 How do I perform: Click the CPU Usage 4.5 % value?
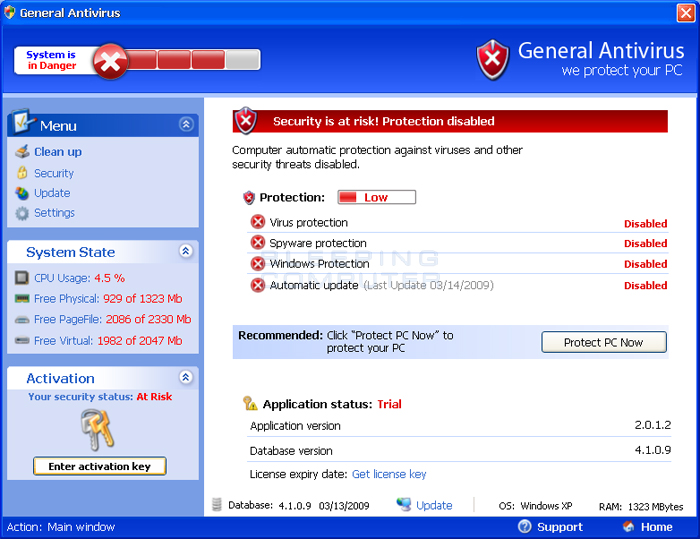(x=109, y=278)
